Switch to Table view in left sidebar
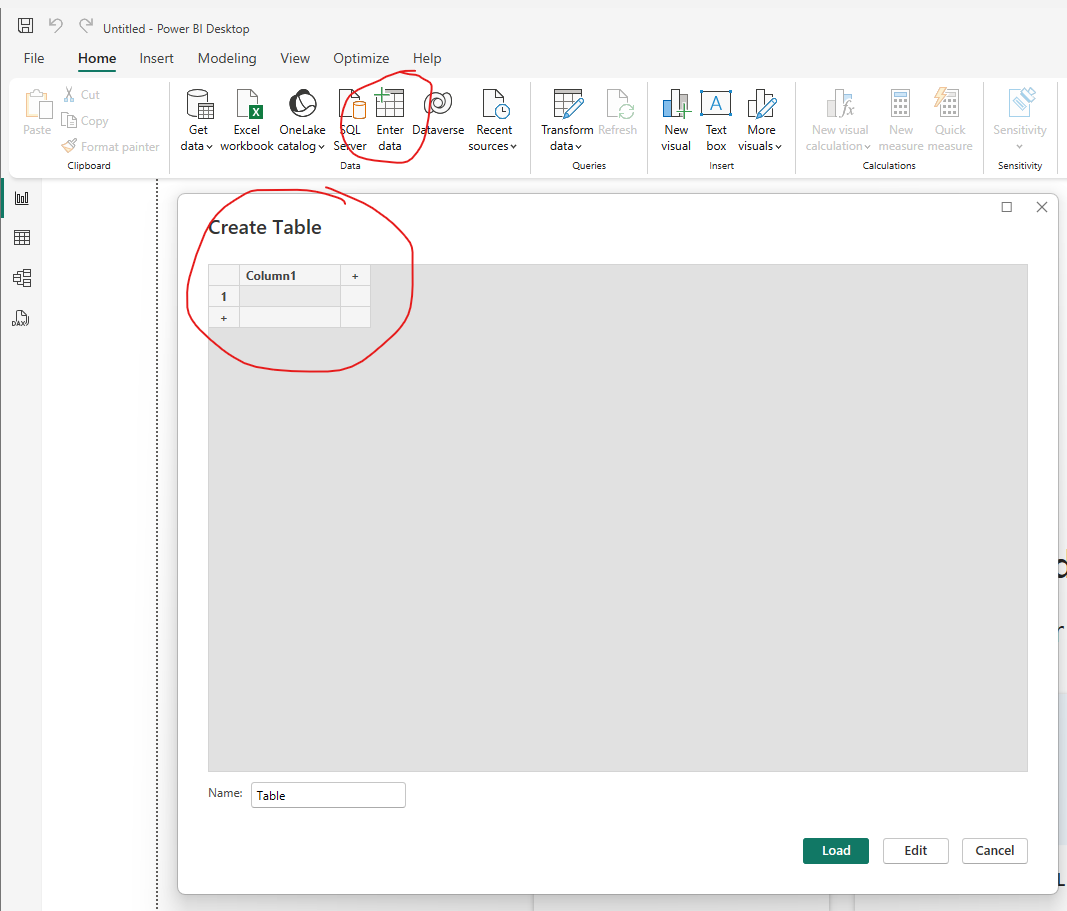Screen dimensions: 1067x911 [x=21, y=238]
